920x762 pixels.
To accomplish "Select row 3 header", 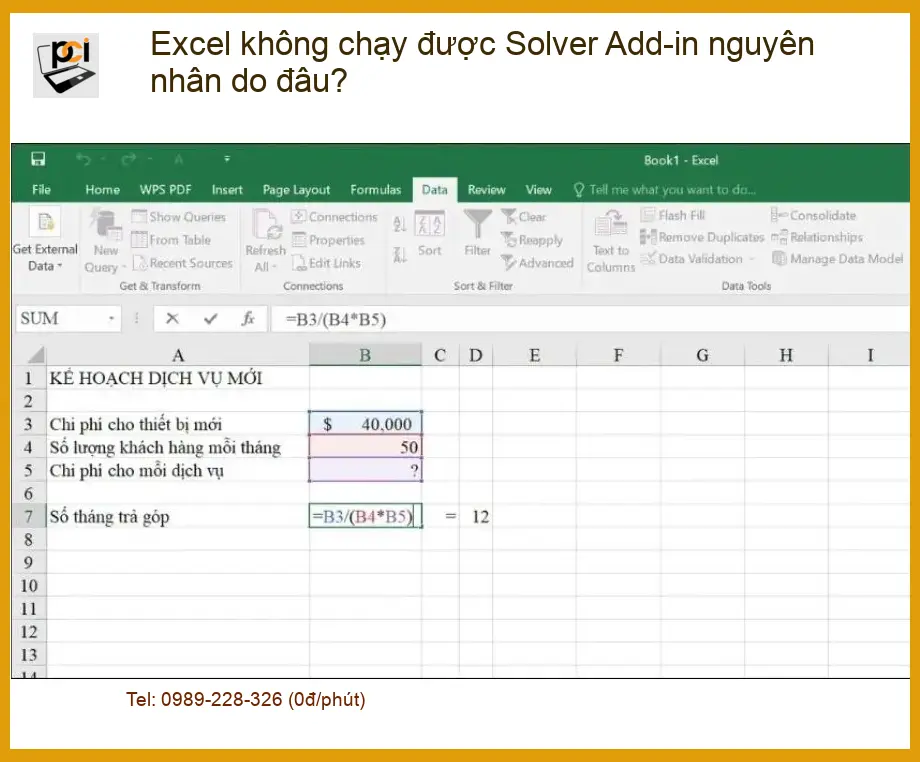I will (x=29, y=424).
